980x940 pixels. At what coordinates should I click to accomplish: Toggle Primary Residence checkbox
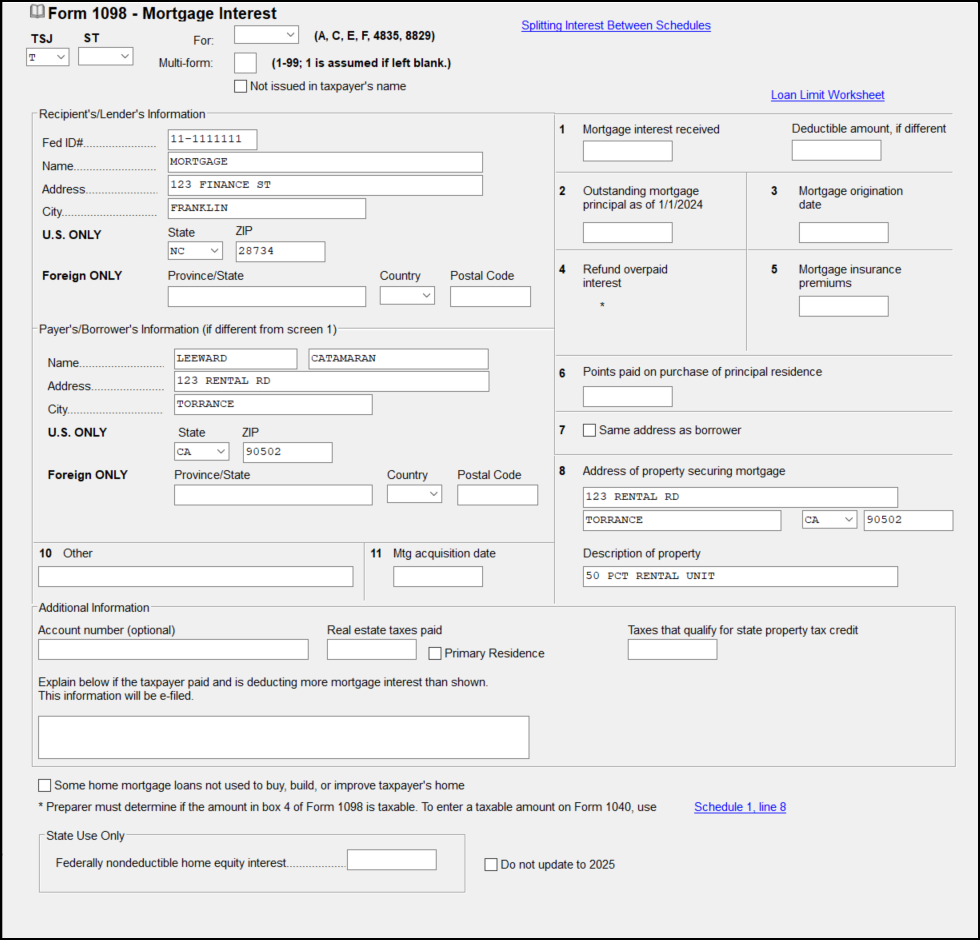point(435,654)
